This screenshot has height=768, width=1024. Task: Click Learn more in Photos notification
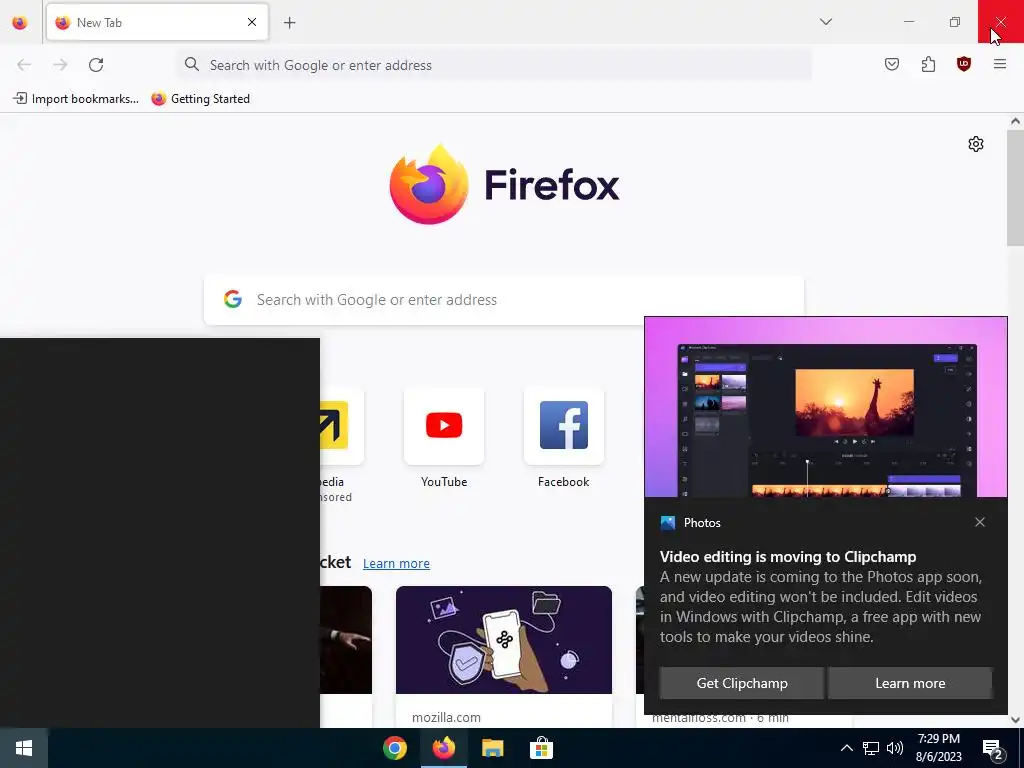click(910, 683)
